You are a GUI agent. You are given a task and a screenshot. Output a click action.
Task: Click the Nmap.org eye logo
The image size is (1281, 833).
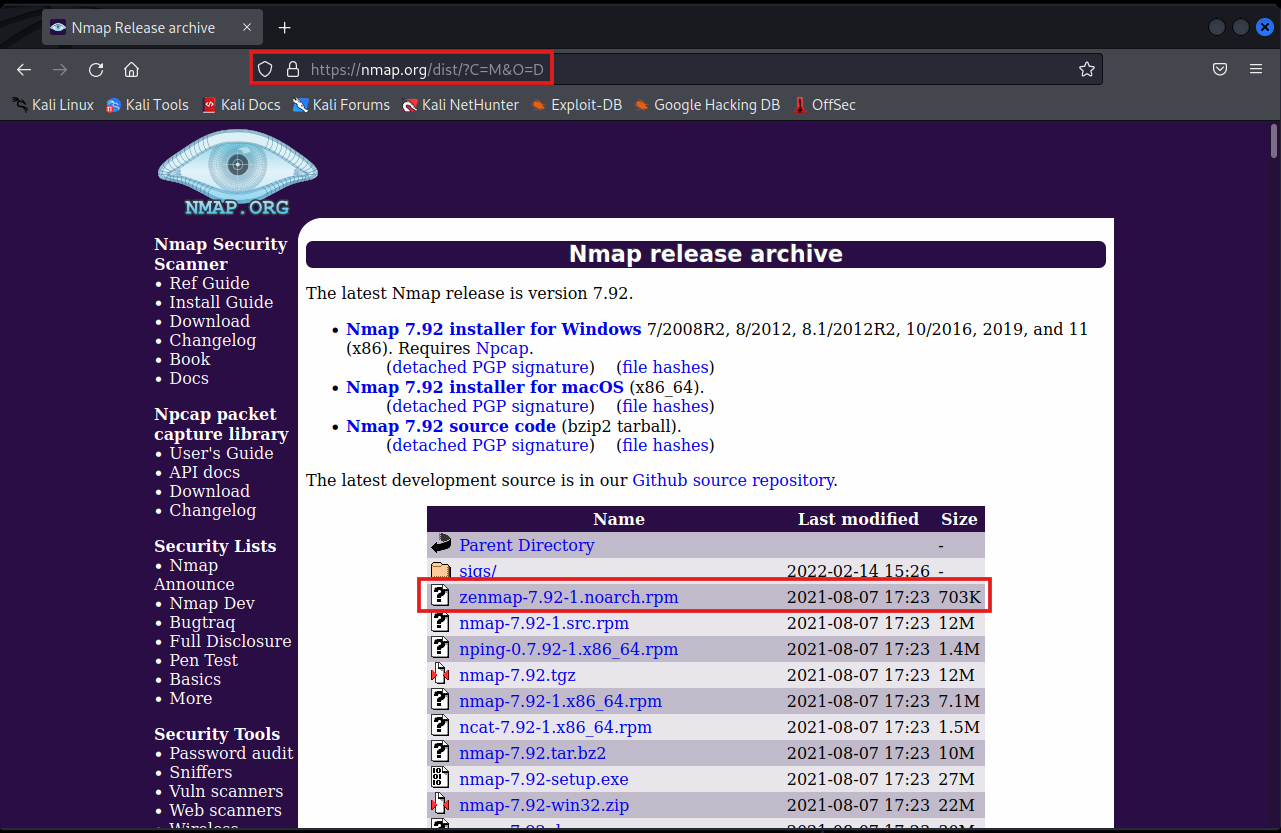pyautogui.click(x=237, y=173)
